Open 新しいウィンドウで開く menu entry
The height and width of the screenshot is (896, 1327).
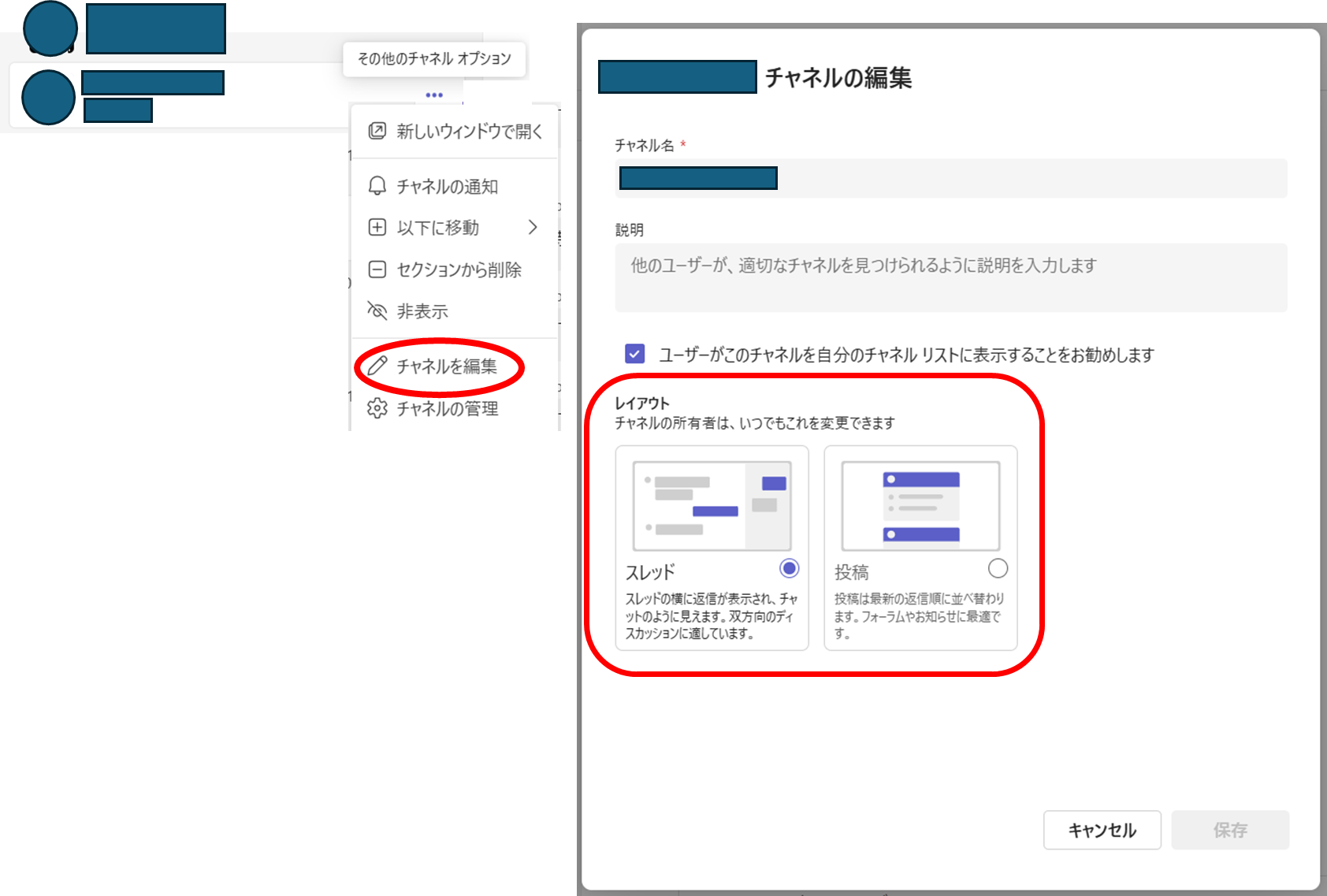(455, 131)
